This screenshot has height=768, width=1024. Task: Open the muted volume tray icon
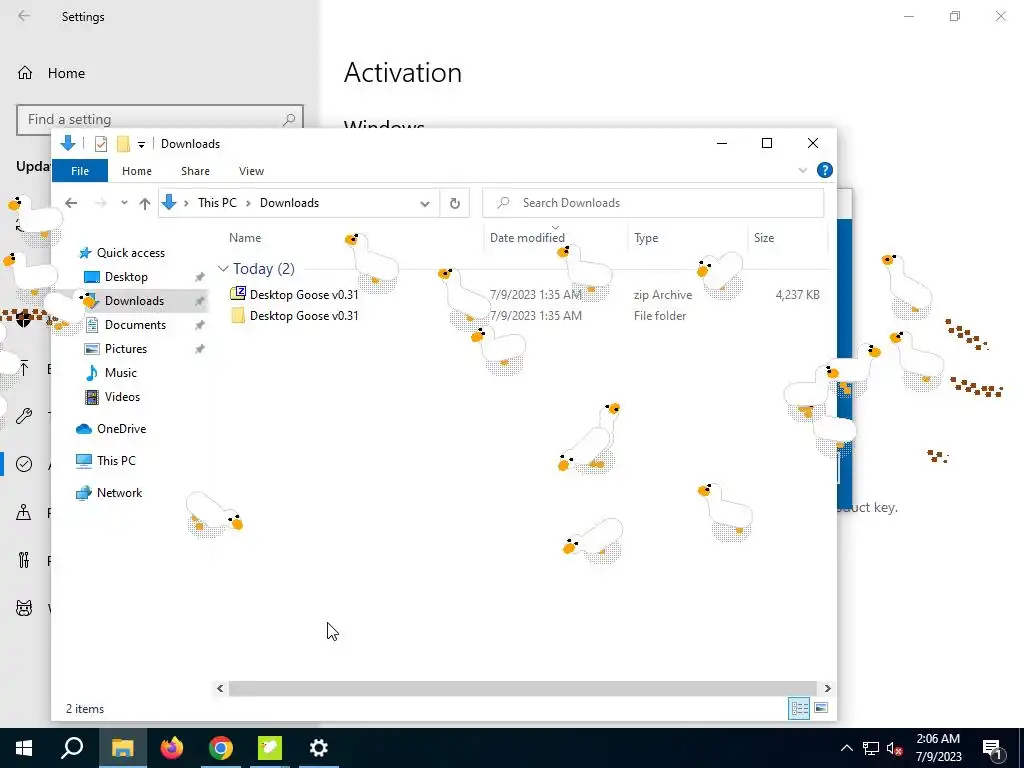coord(895,749)
